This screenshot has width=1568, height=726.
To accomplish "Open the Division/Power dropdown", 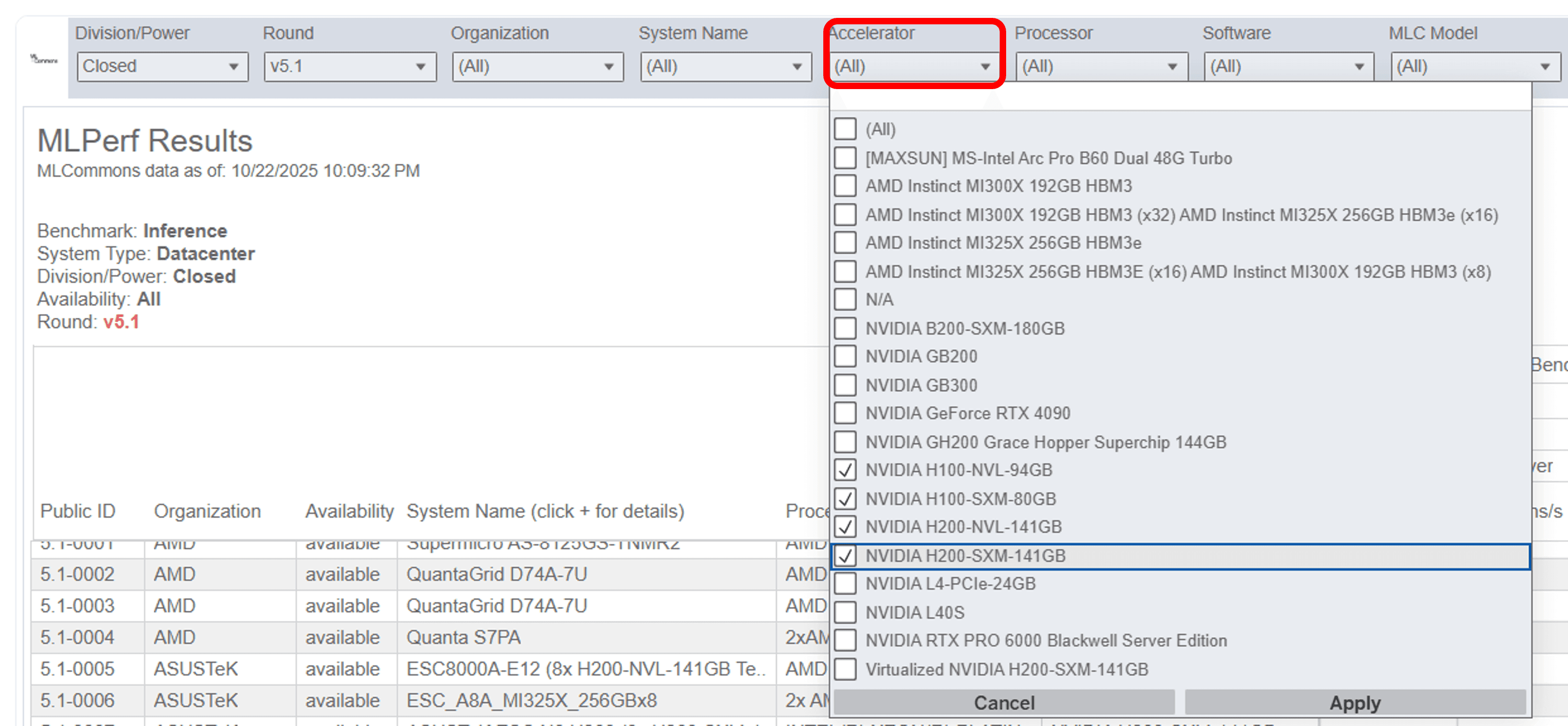I will click(163, 66).
